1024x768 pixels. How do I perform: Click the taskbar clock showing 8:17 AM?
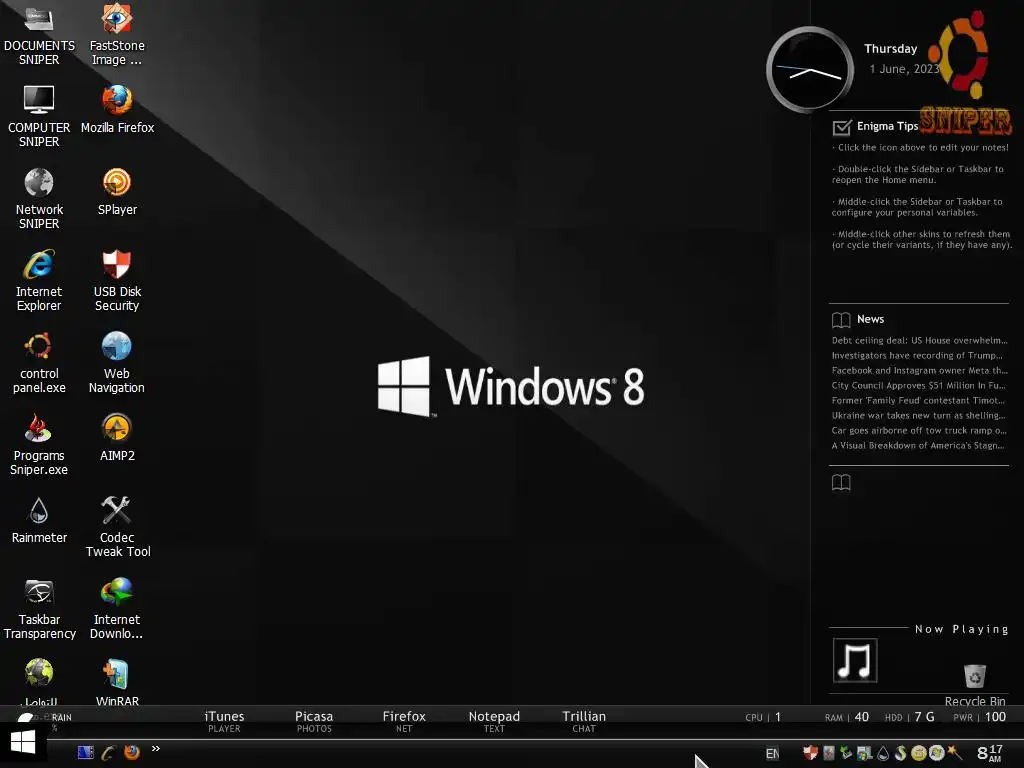(989, 752)
